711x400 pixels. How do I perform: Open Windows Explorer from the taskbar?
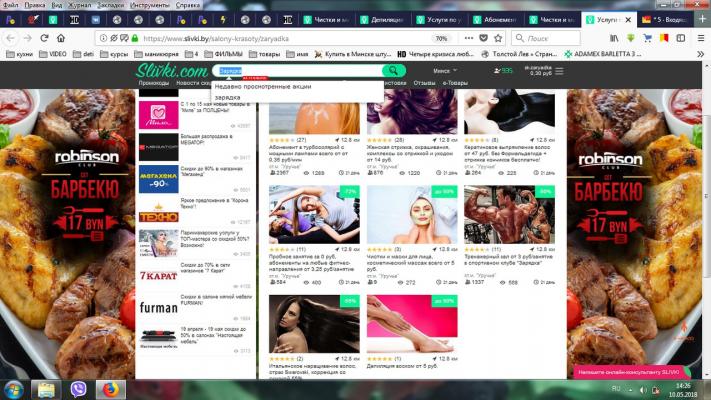(x=46, y=388)
